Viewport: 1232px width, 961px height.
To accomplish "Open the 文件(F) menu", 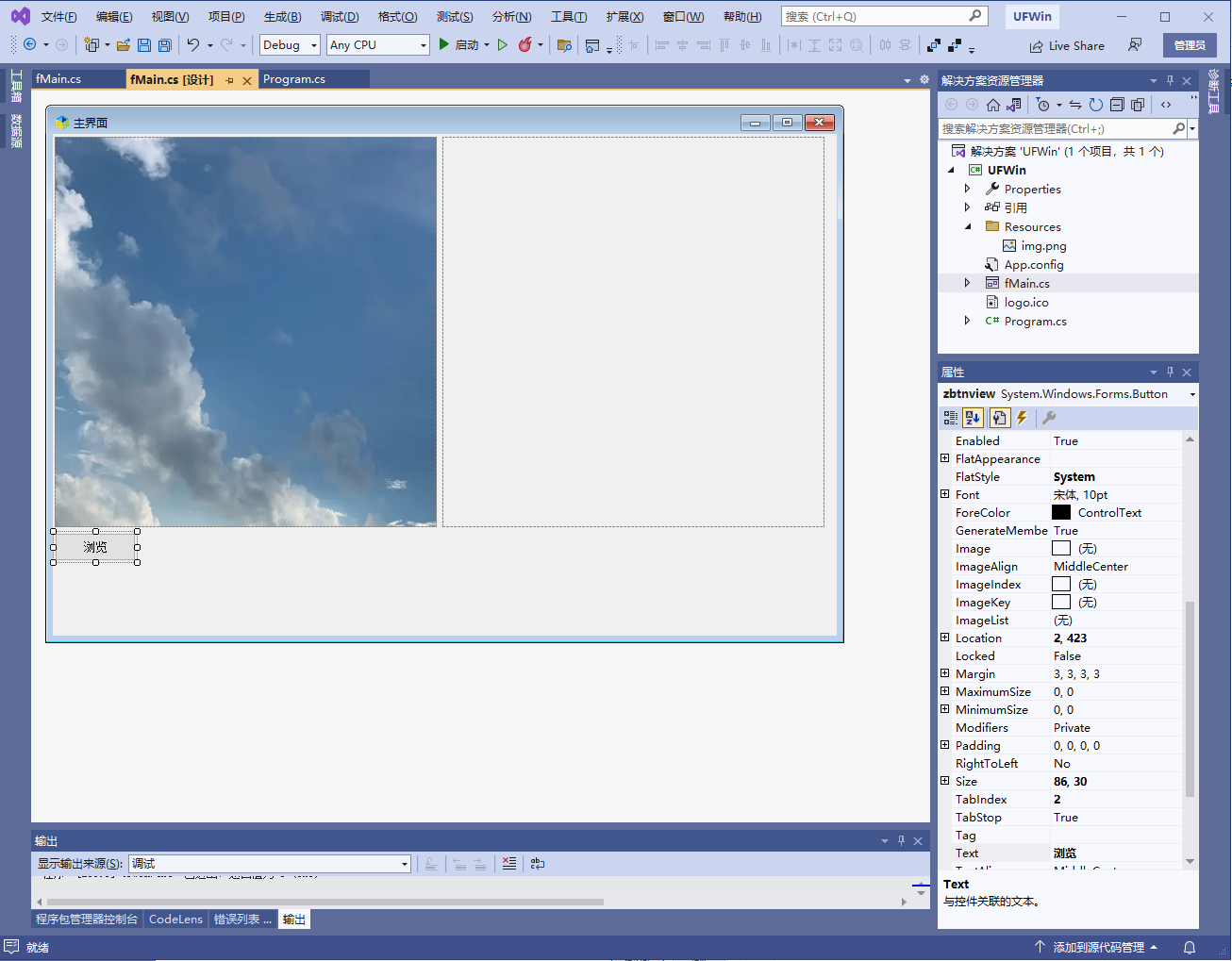I will click(x=59, y=17).
